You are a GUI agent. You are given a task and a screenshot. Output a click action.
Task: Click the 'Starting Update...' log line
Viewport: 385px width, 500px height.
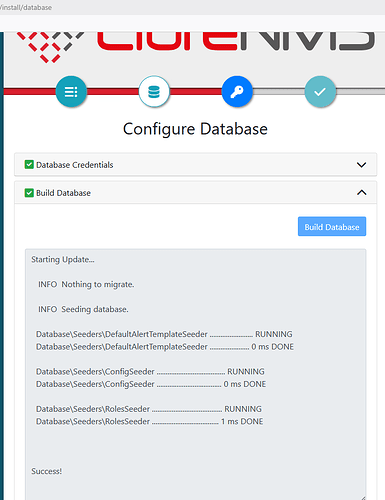tap(63, 260)
